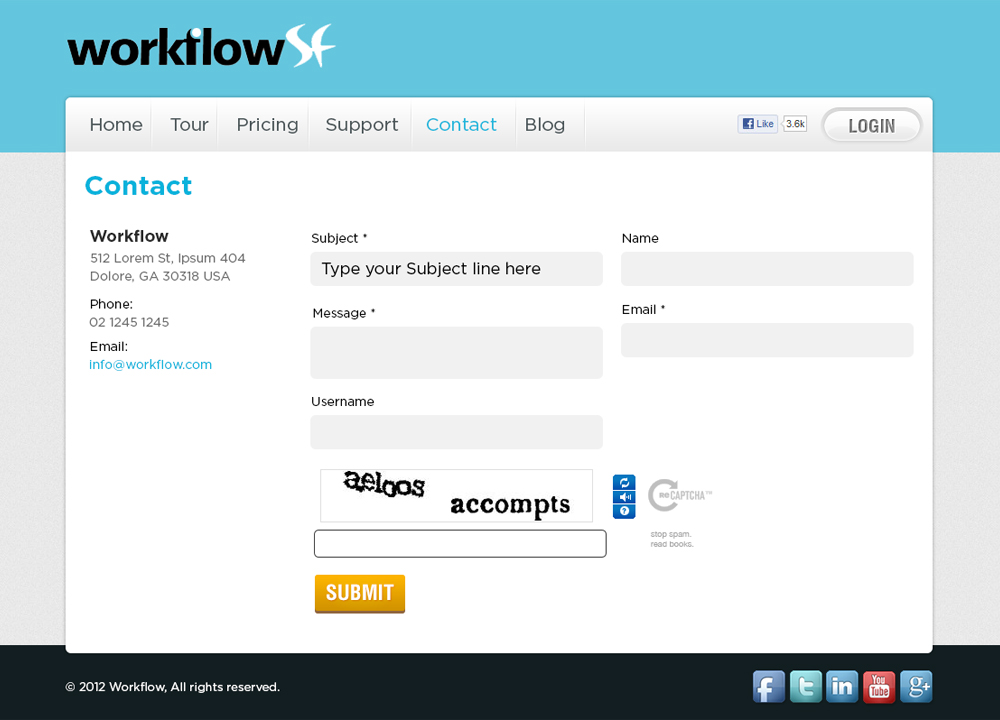Click the workflow logo in header
1000x720 pixels.
tap(201, 46)
